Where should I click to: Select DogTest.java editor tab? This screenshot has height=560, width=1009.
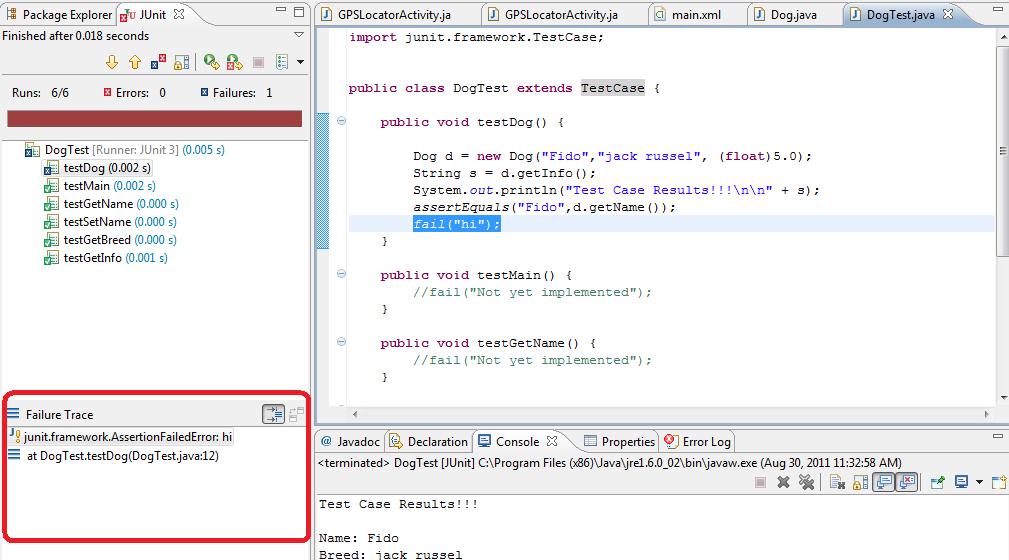[892, 14]
